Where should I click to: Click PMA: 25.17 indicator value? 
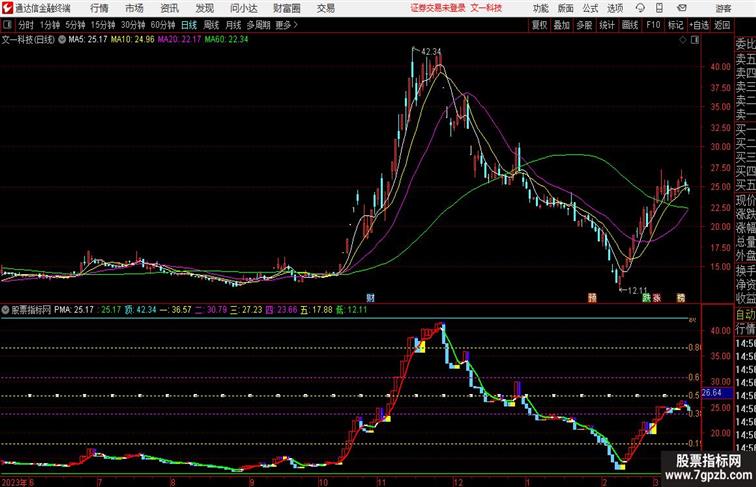(x=74, y=310)
